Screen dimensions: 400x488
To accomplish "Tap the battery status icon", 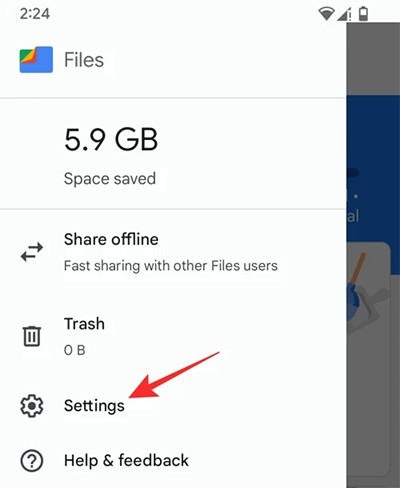I will [x=363, y=14].
